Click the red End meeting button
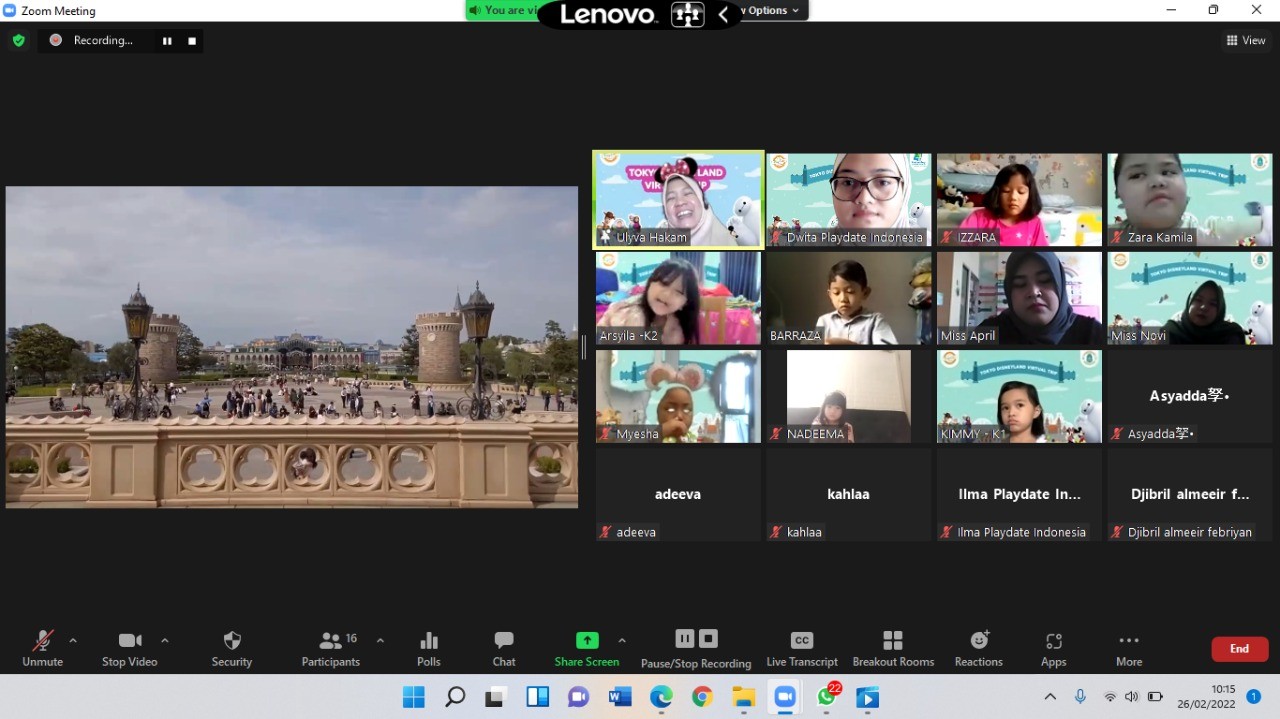Image resolution: width=1280 pixels, height=719 pixels. click(x=1240, y=649)
